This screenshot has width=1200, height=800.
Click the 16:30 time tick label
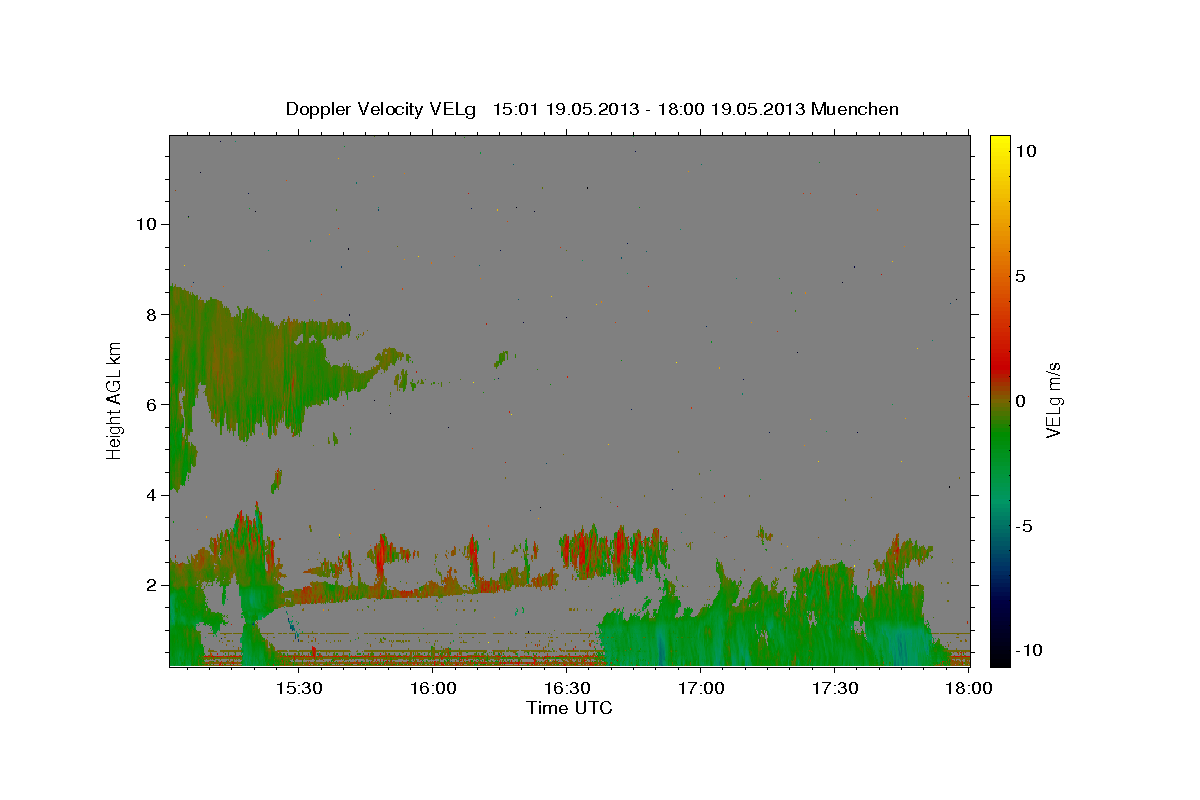coord(567,689)
